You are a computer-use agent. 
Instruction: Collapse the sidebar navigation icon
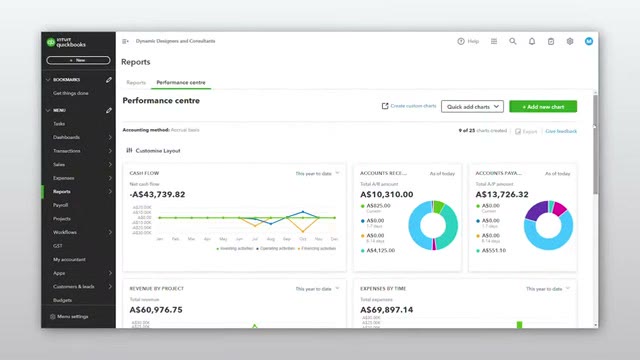click(x=125, y=41)
